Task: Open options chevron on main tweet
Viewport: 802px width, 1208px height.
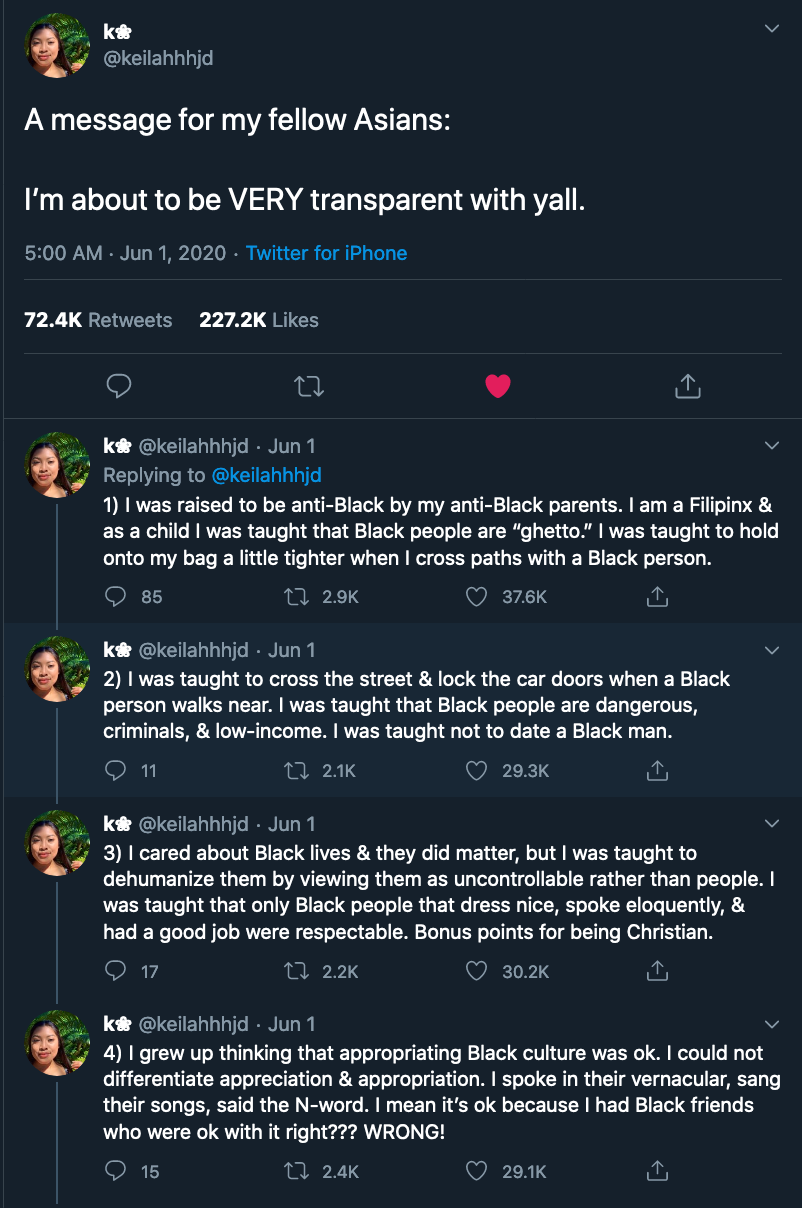Action: 771,30
